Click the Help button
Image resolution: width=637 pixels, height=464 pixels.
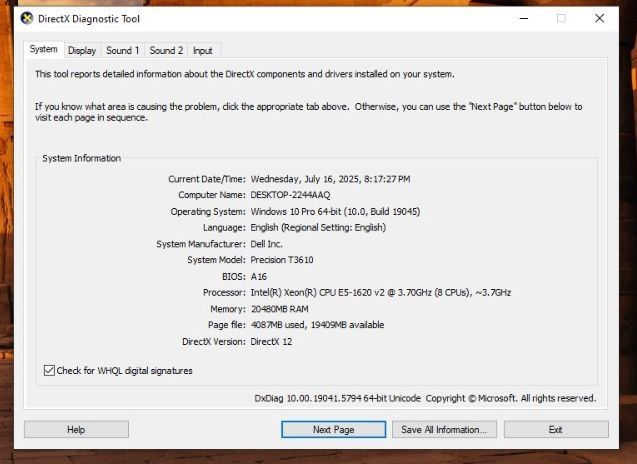point(76,429)
